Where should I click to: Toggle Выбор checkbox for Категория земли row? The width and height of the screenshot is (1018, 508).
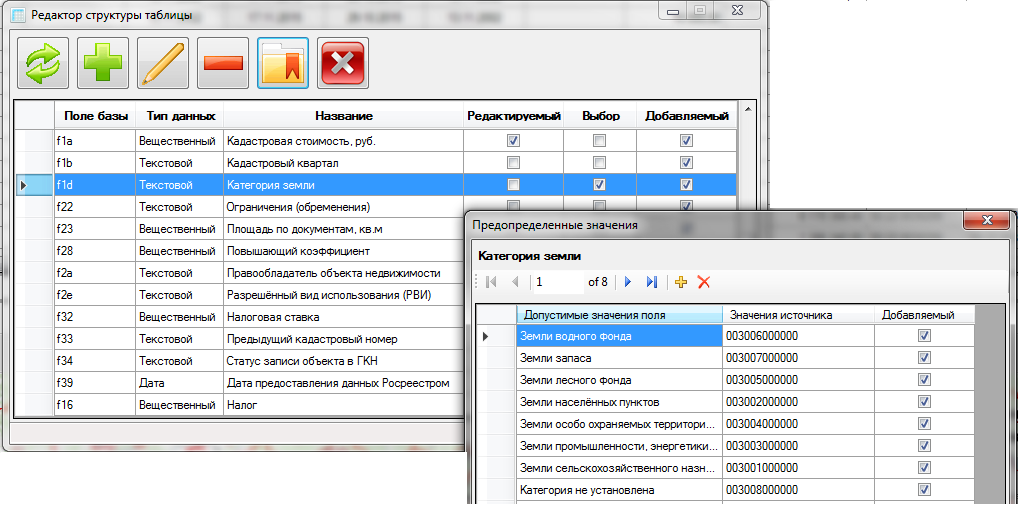(x=600, y=184)
